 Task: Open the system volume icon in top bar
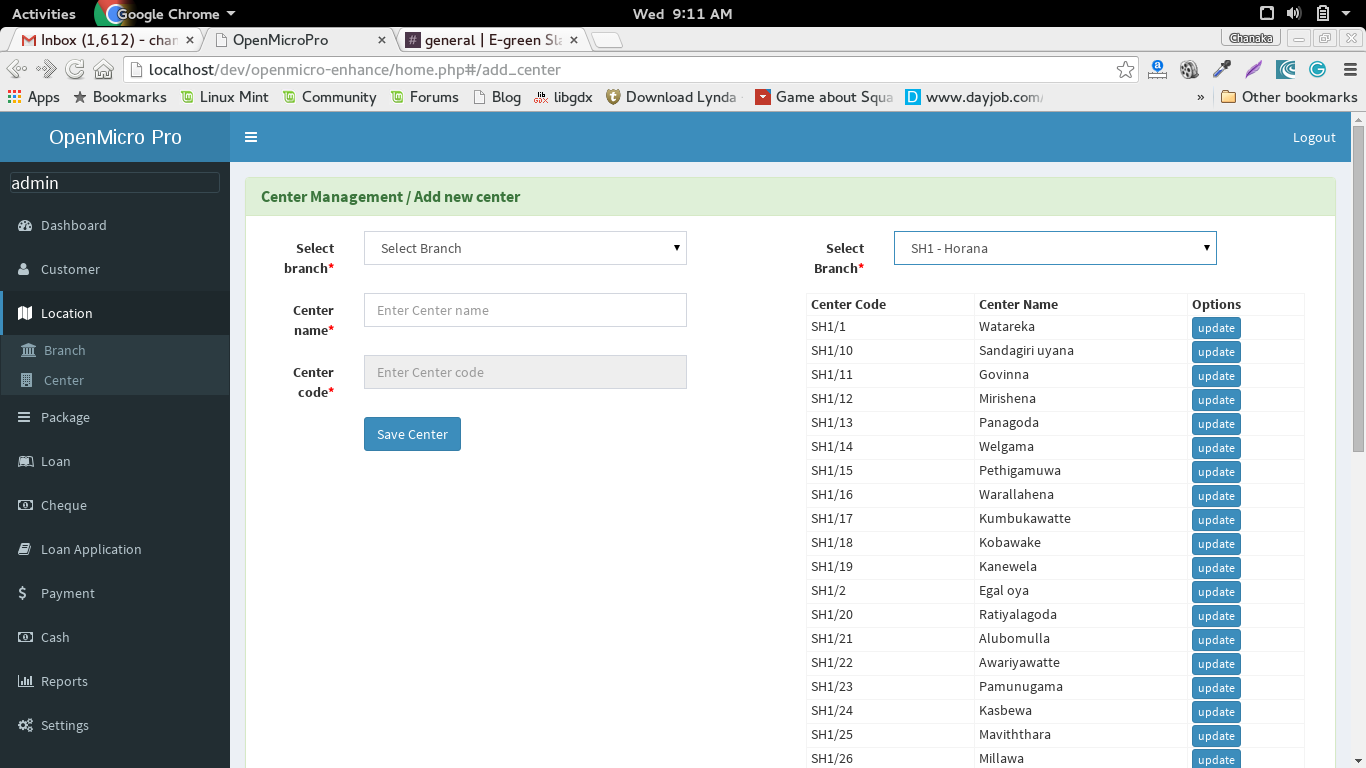[1294, 14]
